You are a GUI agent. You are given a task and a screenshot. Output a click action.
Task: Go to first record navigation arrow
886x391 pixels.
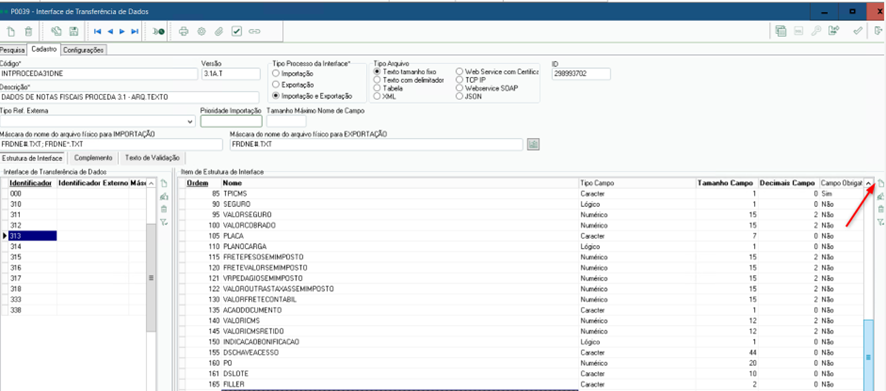click(98, 32)
